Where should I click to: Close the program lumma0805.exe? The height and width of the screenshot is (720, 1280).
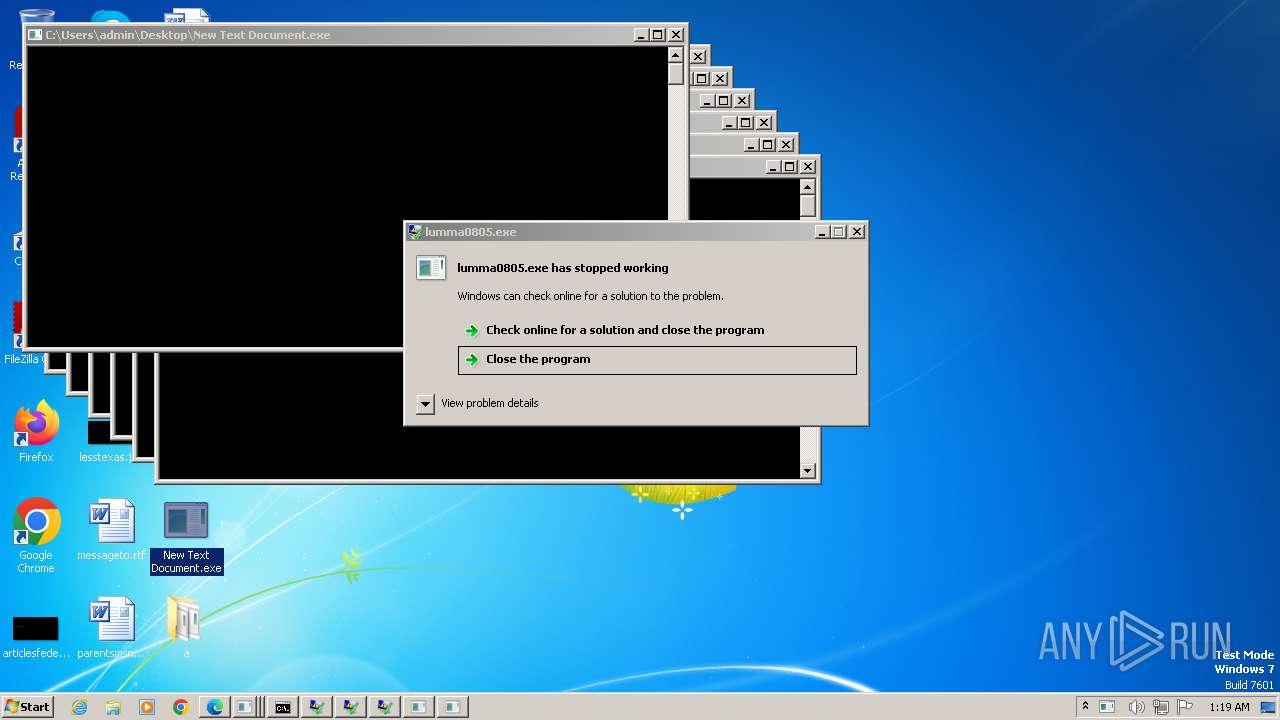(x=657, y=360)
